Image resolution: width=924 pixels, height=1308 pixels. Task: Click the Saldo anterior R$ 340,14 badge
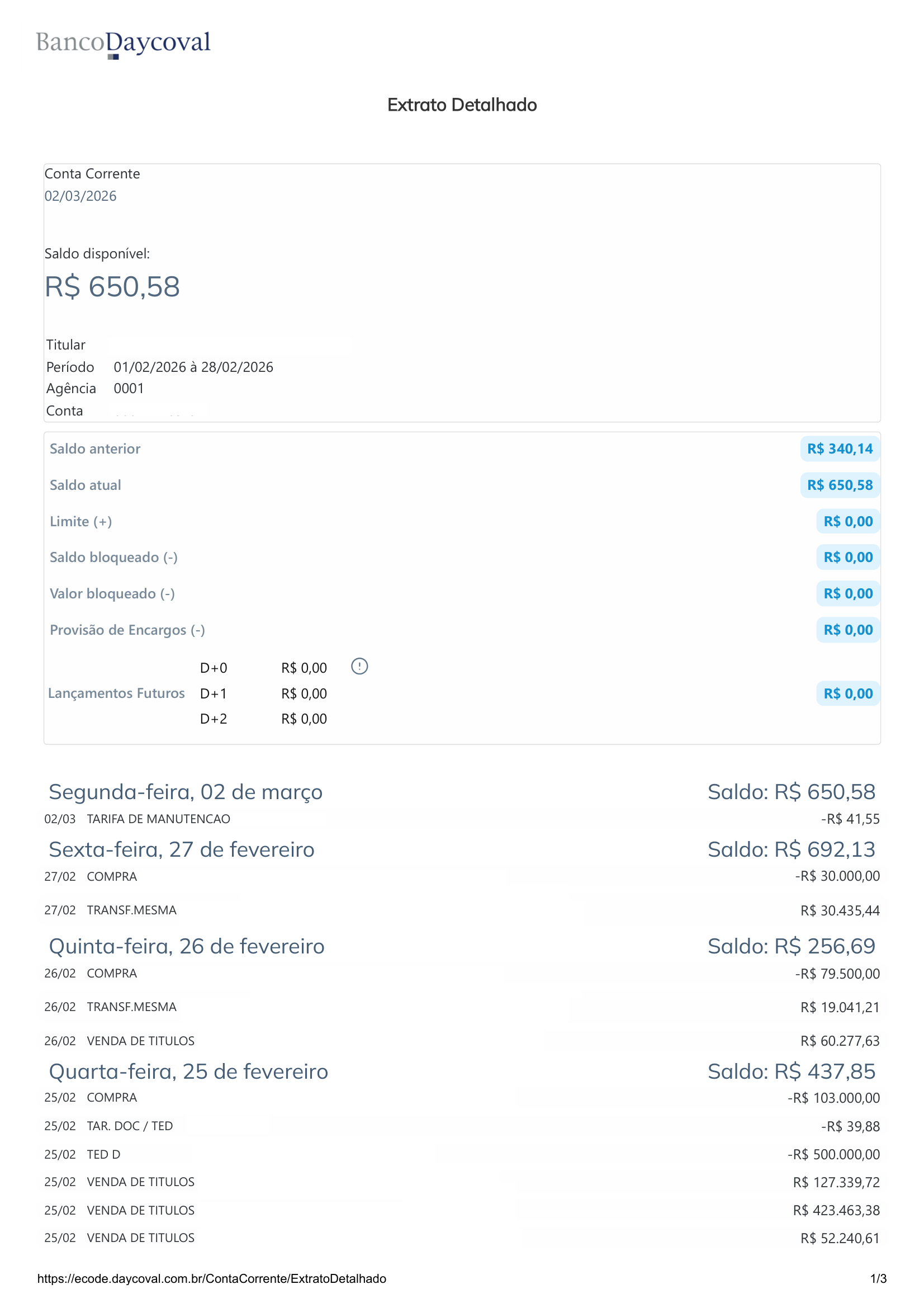[x=839, y=449]
